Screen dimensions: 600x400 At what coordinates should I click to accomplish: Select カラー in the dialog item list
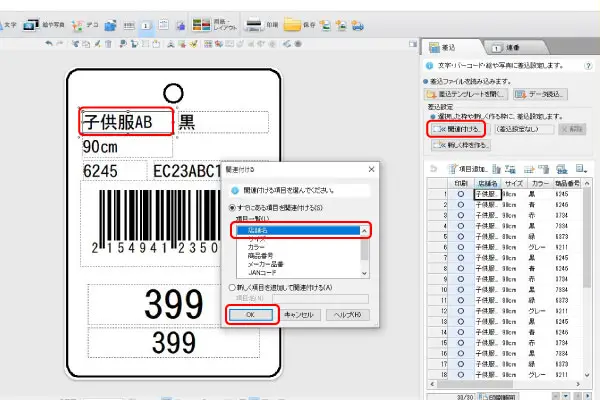click(256, 247)
